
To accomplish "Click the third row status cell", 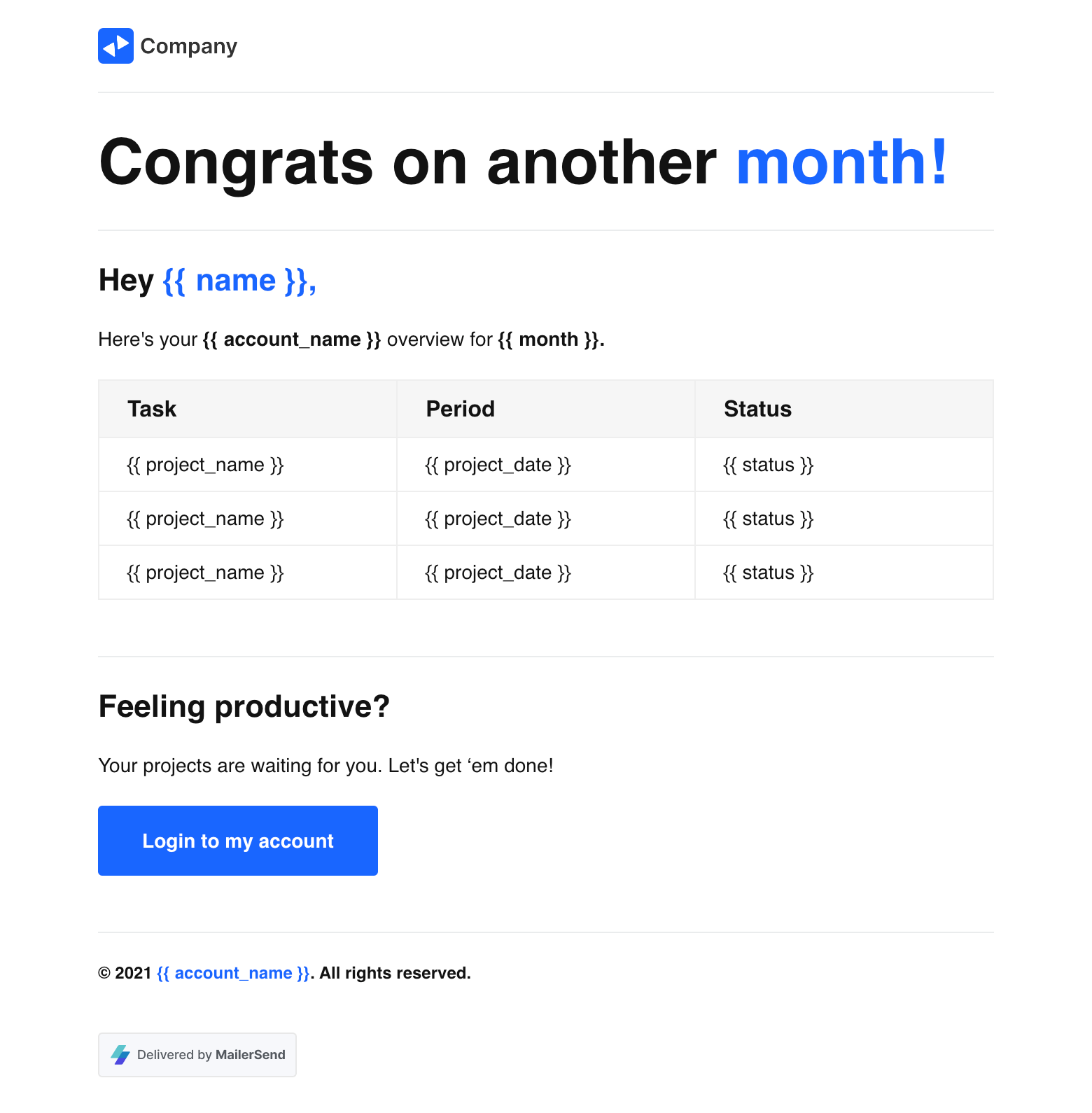I will tap(768, 573).
